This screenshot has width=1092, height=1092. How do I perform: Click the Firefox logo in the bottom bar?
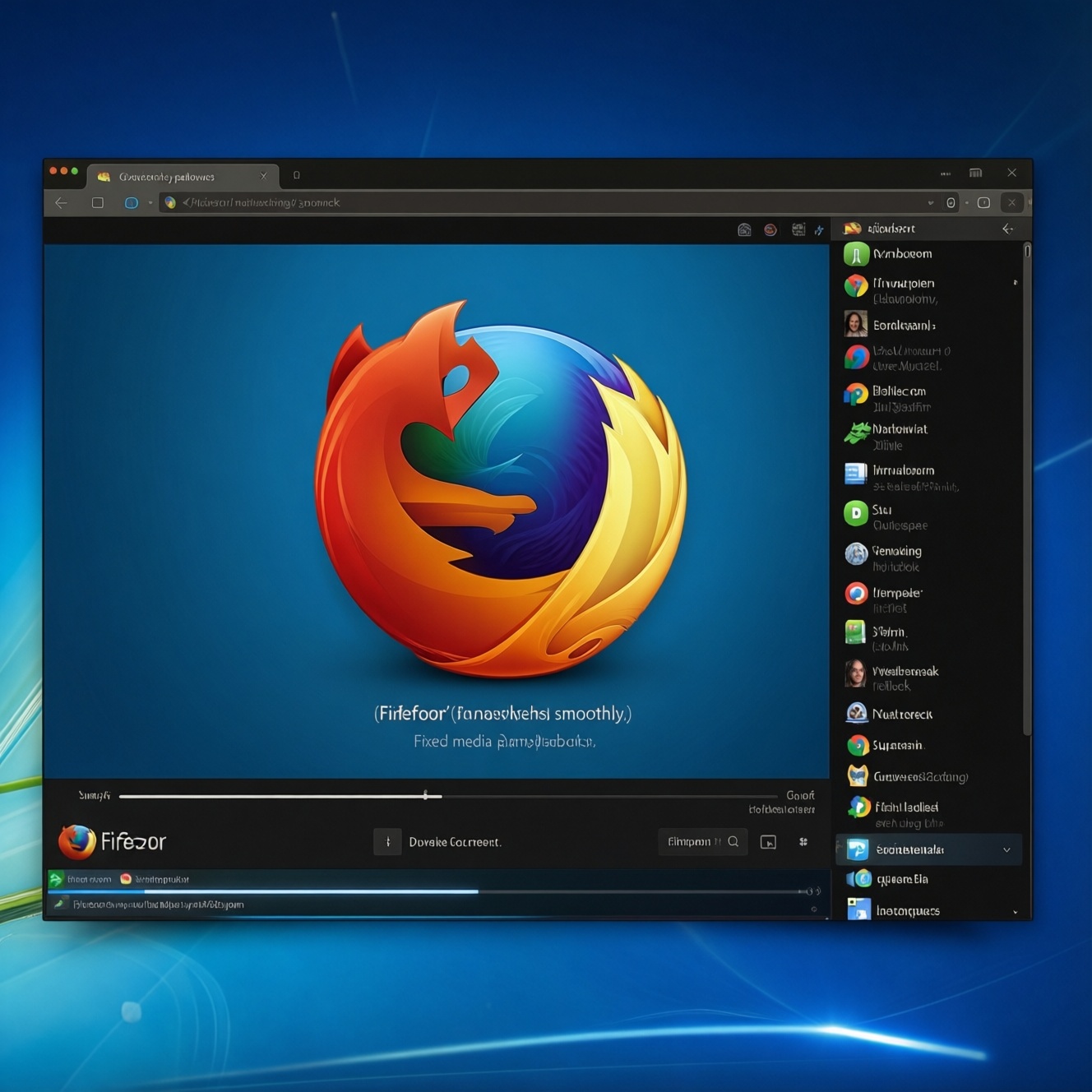[x=77, y=841]
